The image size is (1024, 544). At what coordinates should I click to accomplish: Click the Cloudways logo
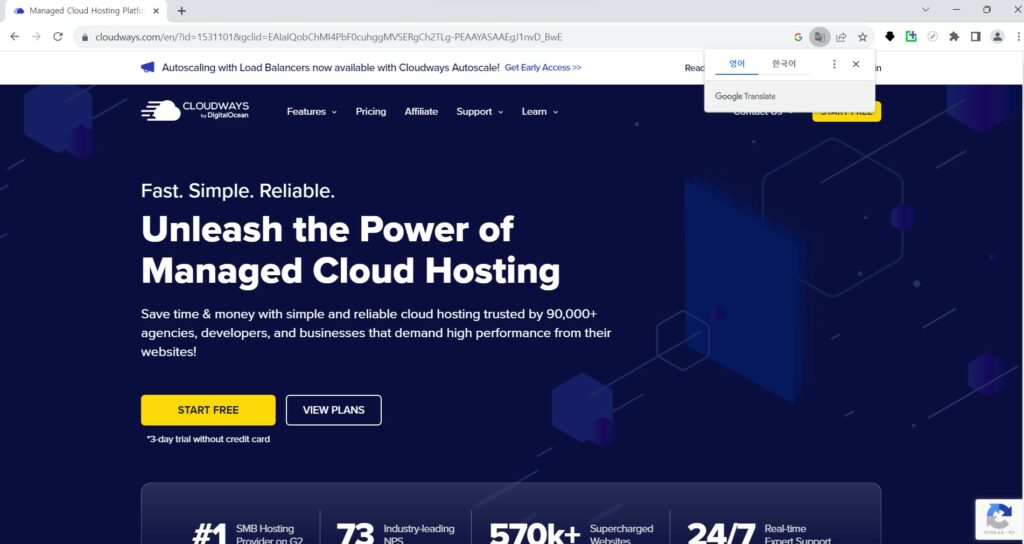tap(195, 110)
